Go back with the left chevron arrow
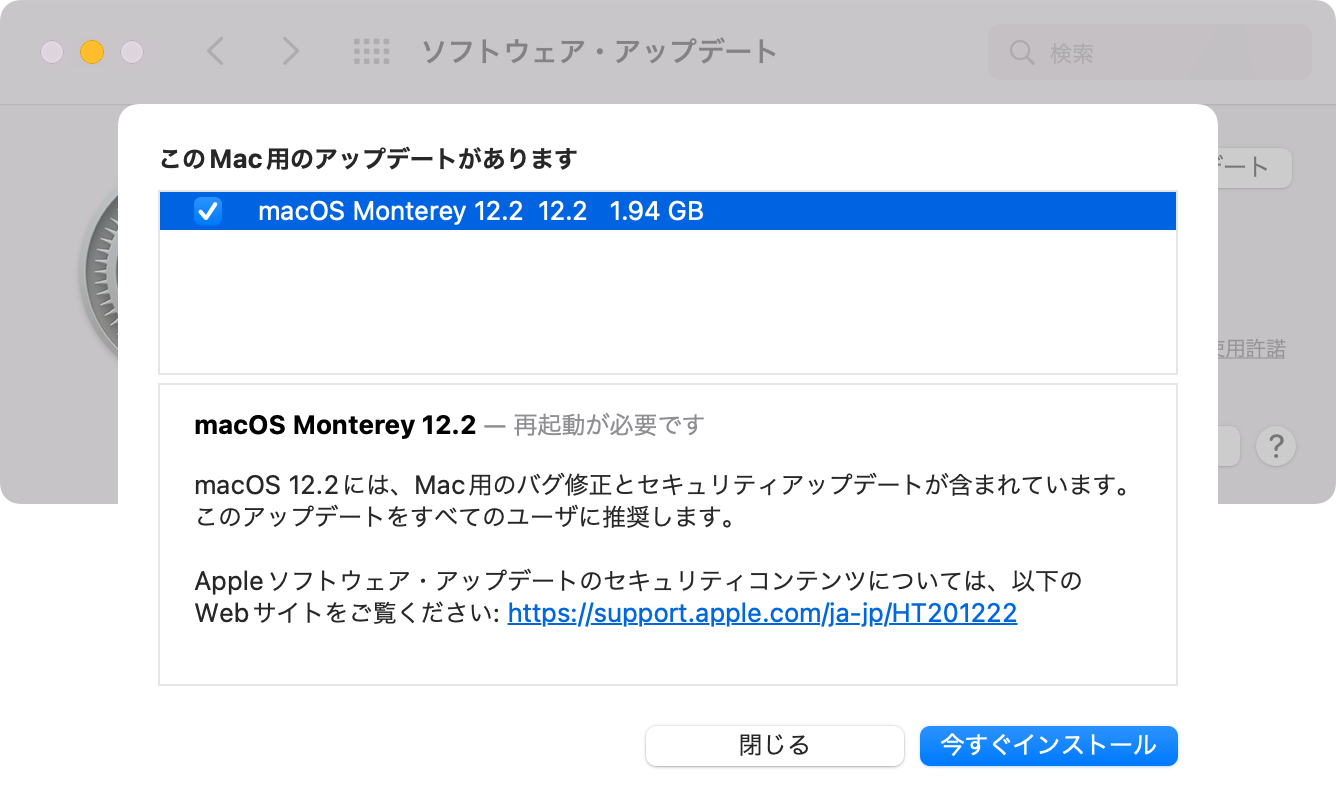Screen dimensions: 1336x806 (x=215, y=51)
